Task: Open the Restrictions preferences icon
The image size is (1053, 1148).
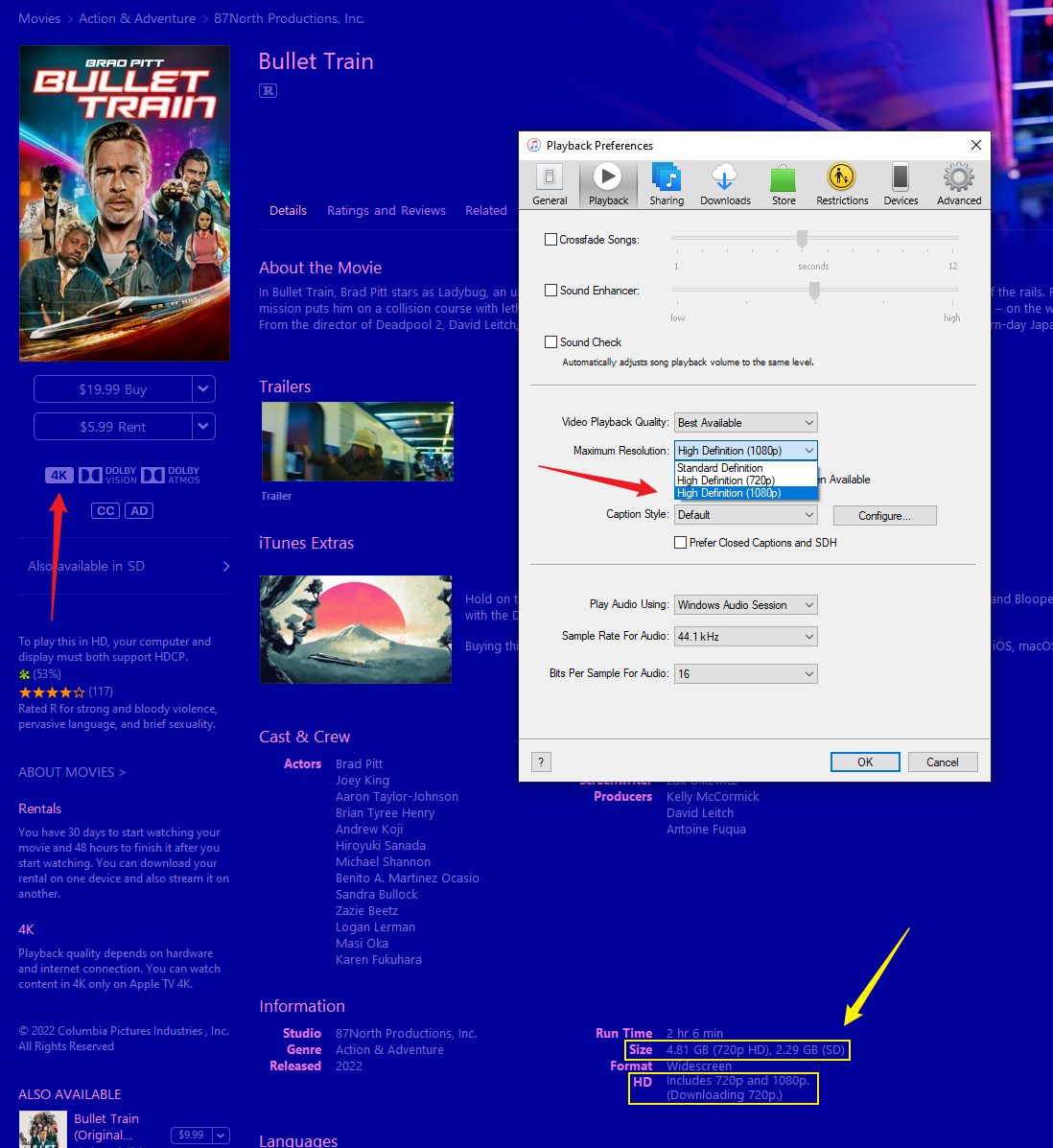Action: point(842,185)
